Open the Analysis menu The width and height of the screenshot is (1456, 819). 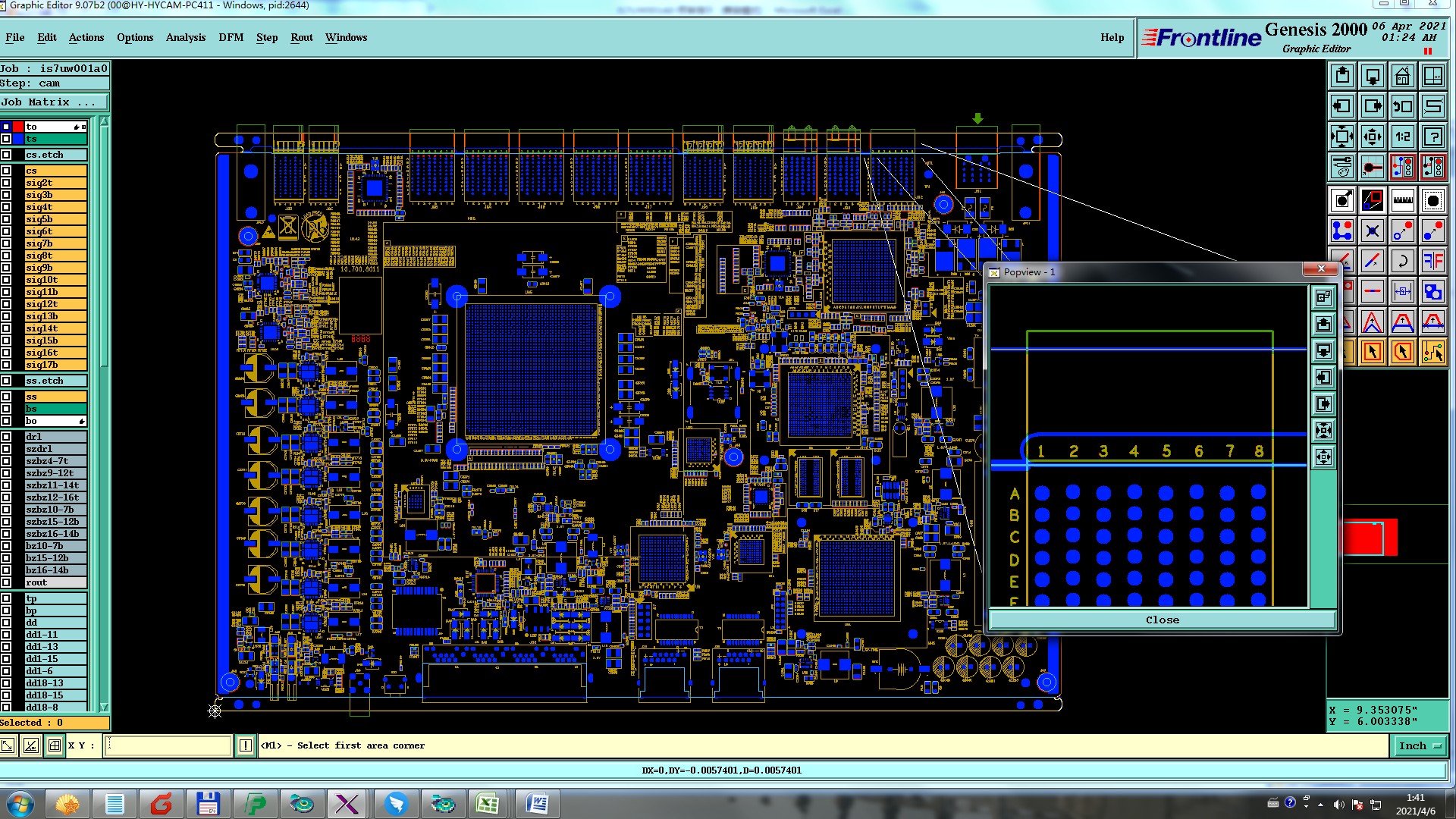point(185,37)
